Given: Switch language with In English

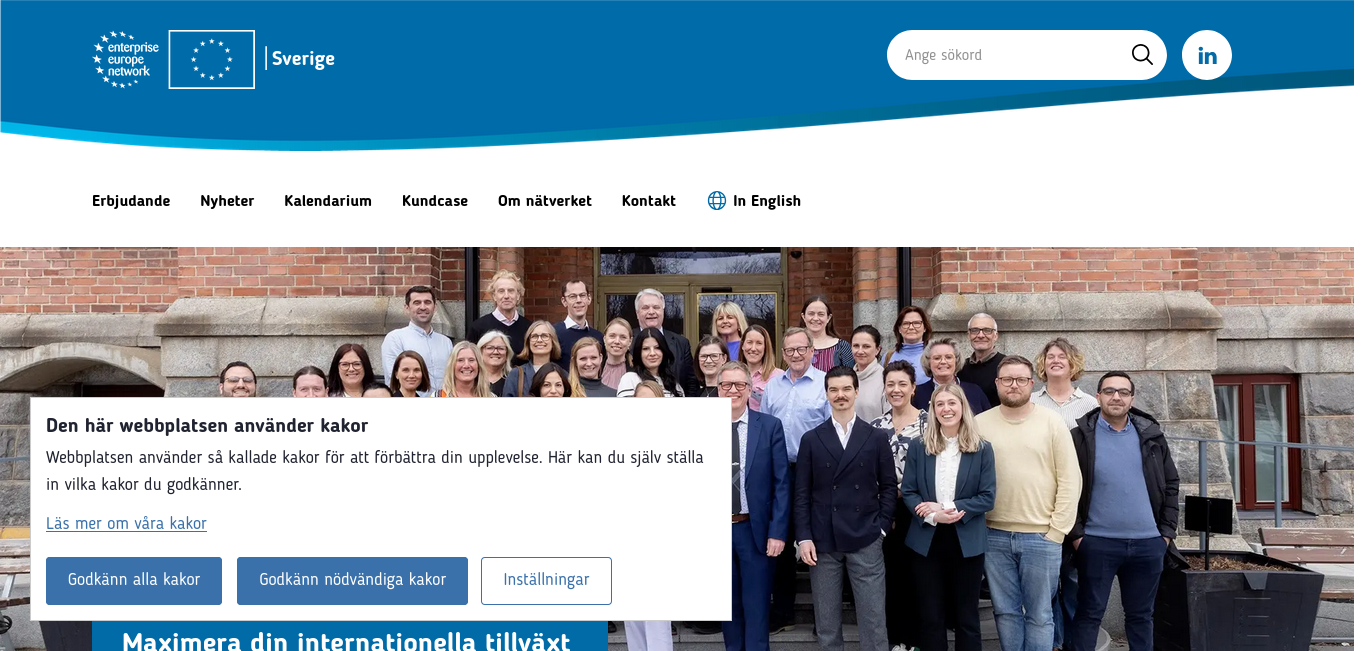Looking at the screenshot, I should (x=767, y=201).
